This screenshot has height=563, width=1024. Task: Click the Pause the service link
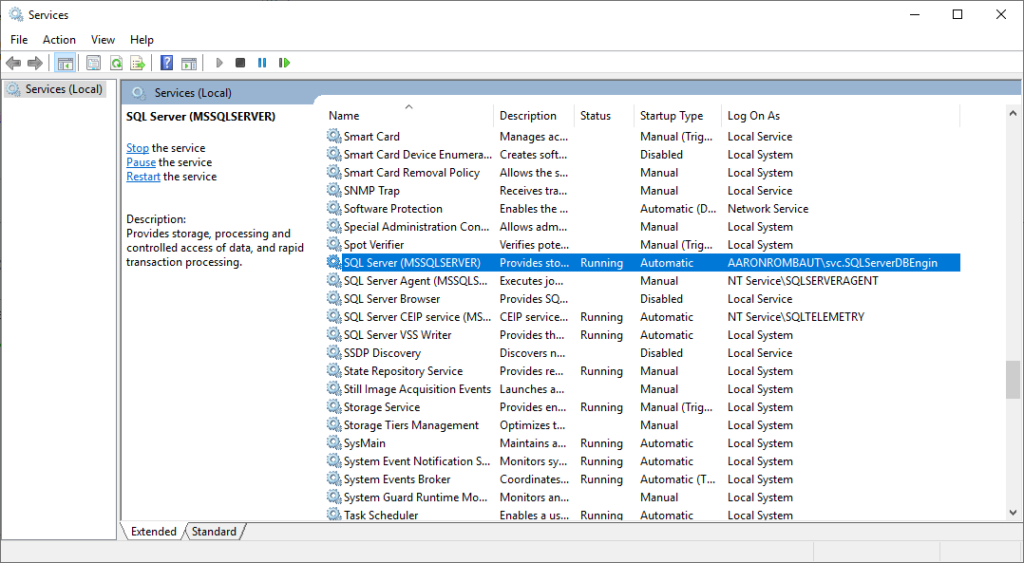click(141, 162)
